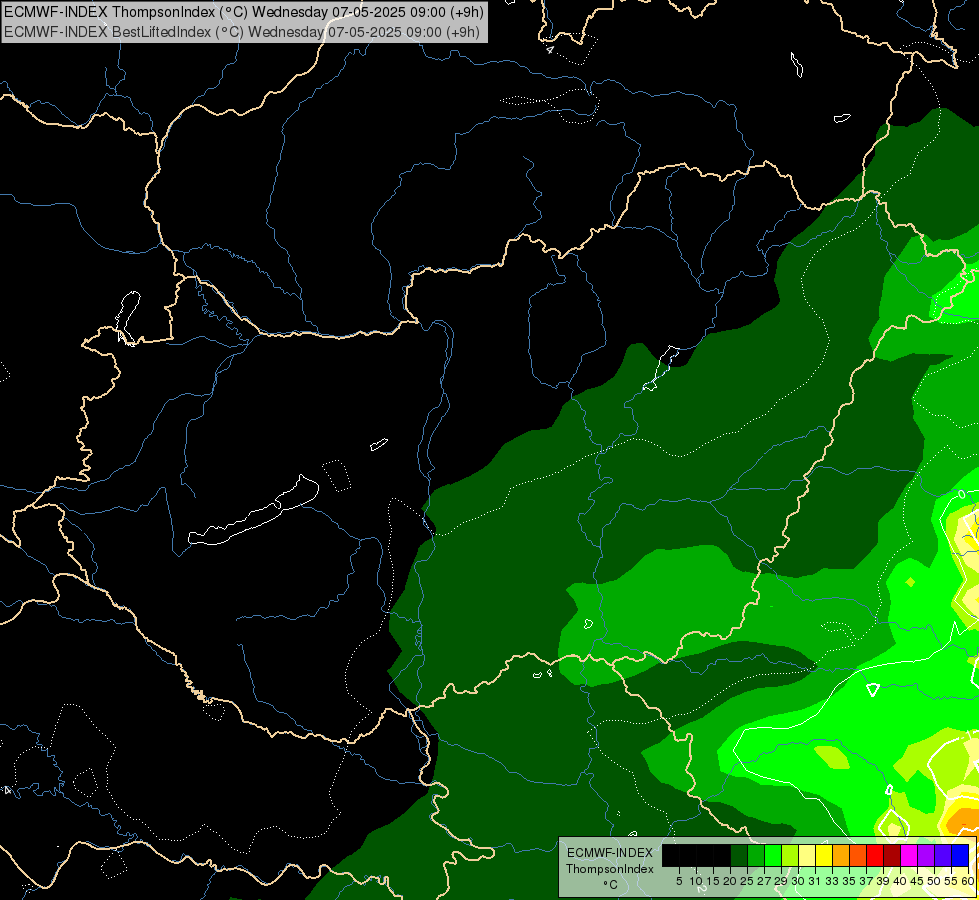Click the BestLiftedIndex title line

tap(242, 31)
